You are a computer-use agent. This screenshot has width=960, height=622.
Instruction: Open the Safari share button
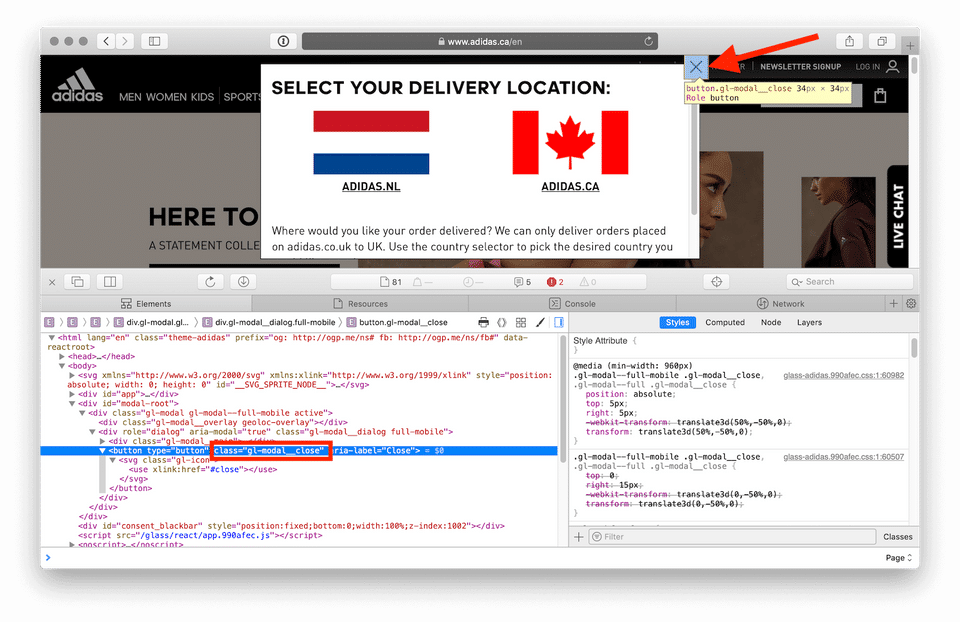850,41
